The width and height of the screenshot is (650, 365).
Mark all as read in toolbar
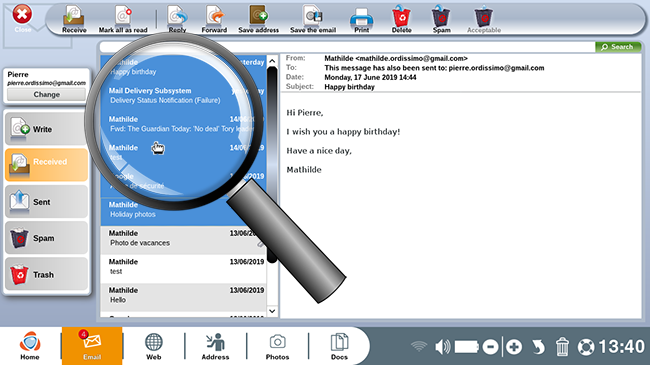[123, 19]
